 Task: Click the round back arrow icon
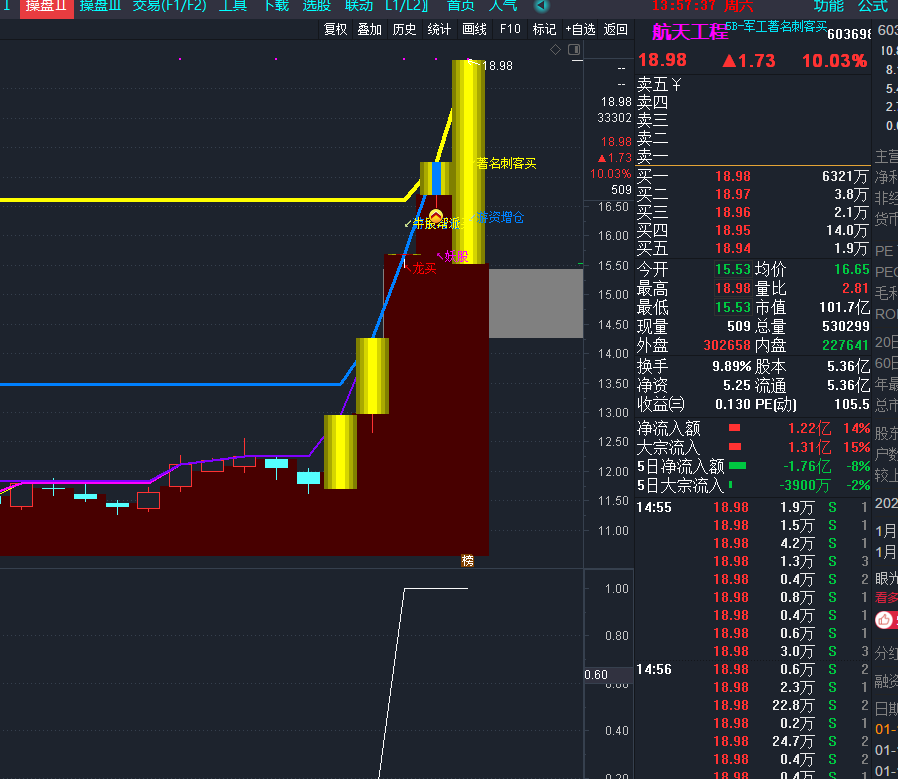(x=542, y=6)
